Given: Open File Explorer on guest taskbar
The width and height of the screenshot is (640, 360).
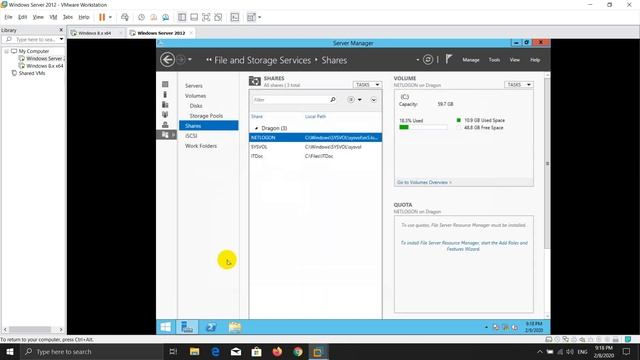Looking at the screenshot, I should [235, 327].
